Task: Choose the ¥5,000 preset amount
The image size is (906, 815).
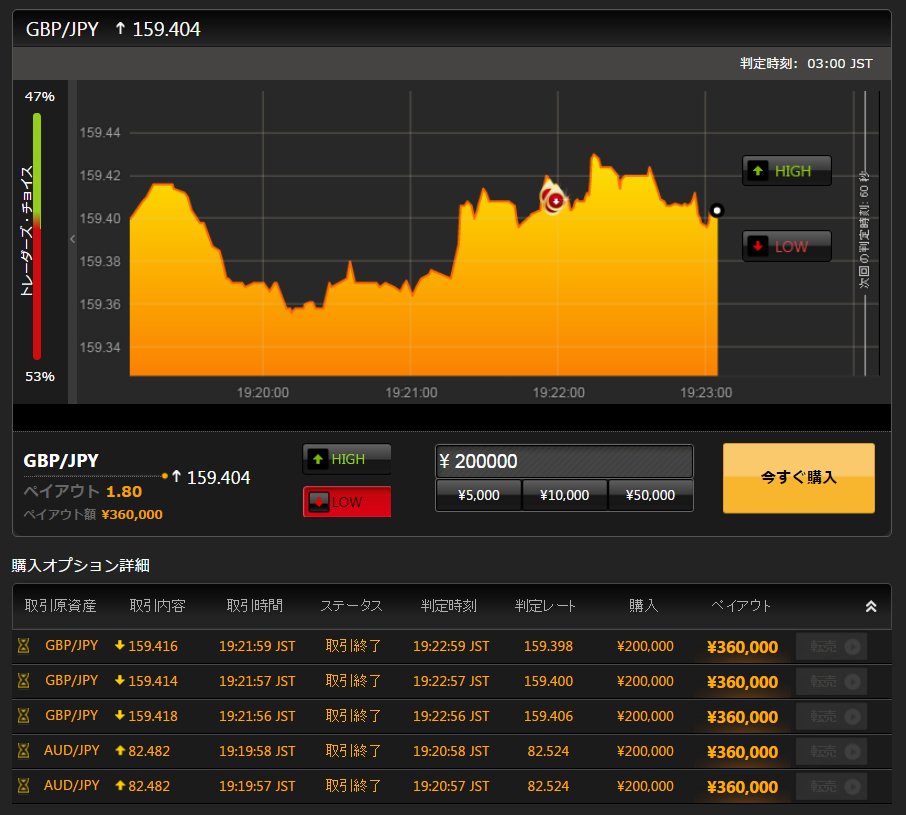Action: [x=478, y=495]
